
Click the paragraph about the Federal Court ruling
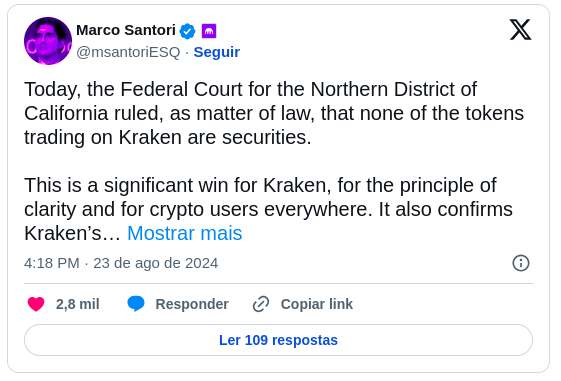click(274, 113)
